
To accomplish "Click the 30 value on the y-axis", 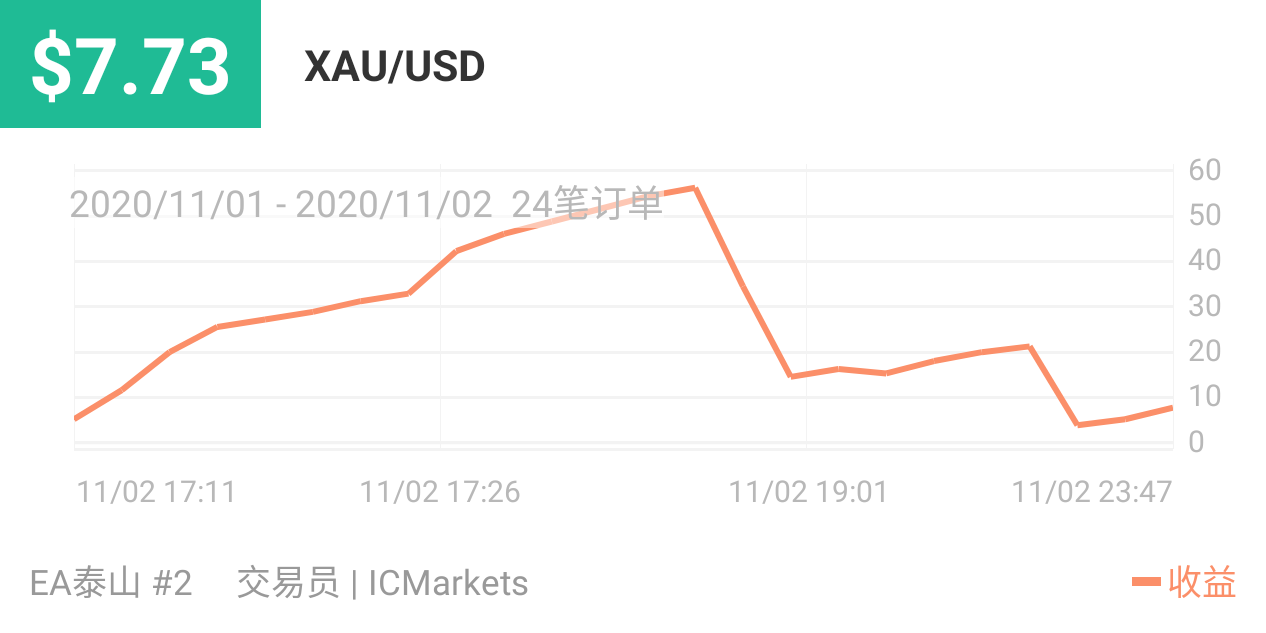I will tap(1204, 306).
